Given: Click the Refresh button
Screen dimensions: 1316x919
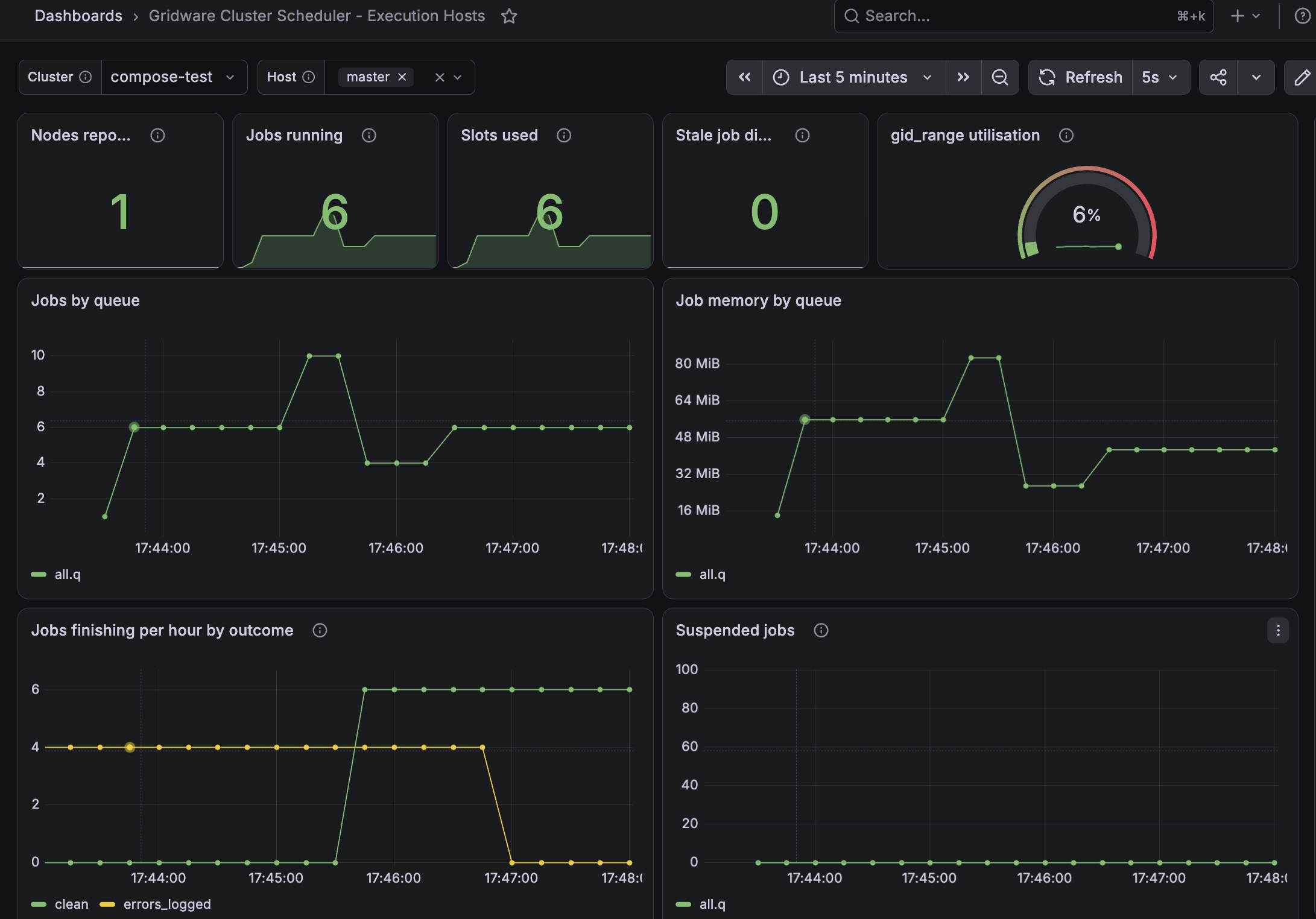Looking at the screenshot, I should point(1080,77).
